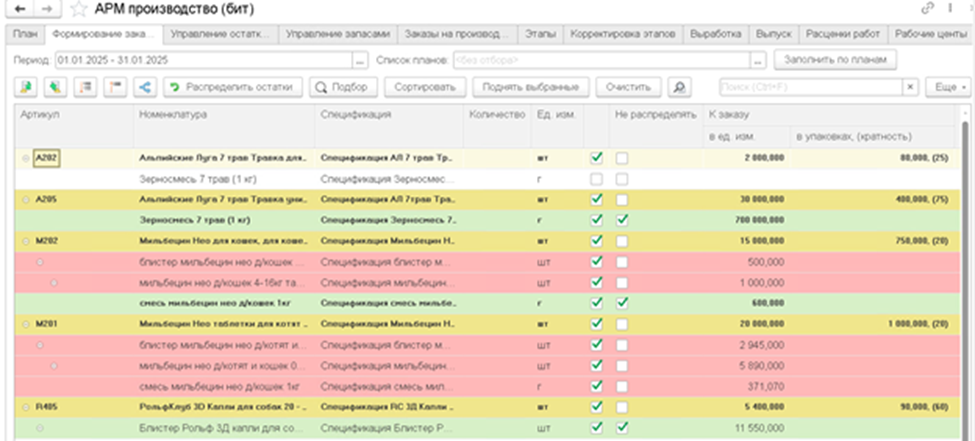Image resolution: width=975 pixels, height=441 pixels.
Task: Click the collapse tree toolbar icon
Action: coord(115,87)
